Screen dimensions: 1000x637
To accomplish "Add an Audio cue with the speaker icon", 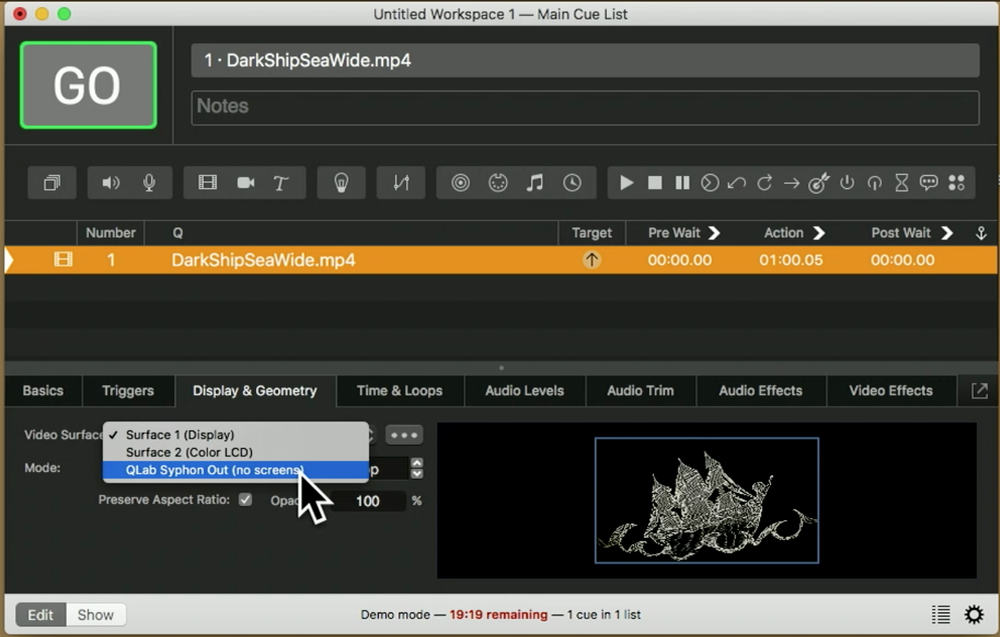I will [x=110, y=183].
